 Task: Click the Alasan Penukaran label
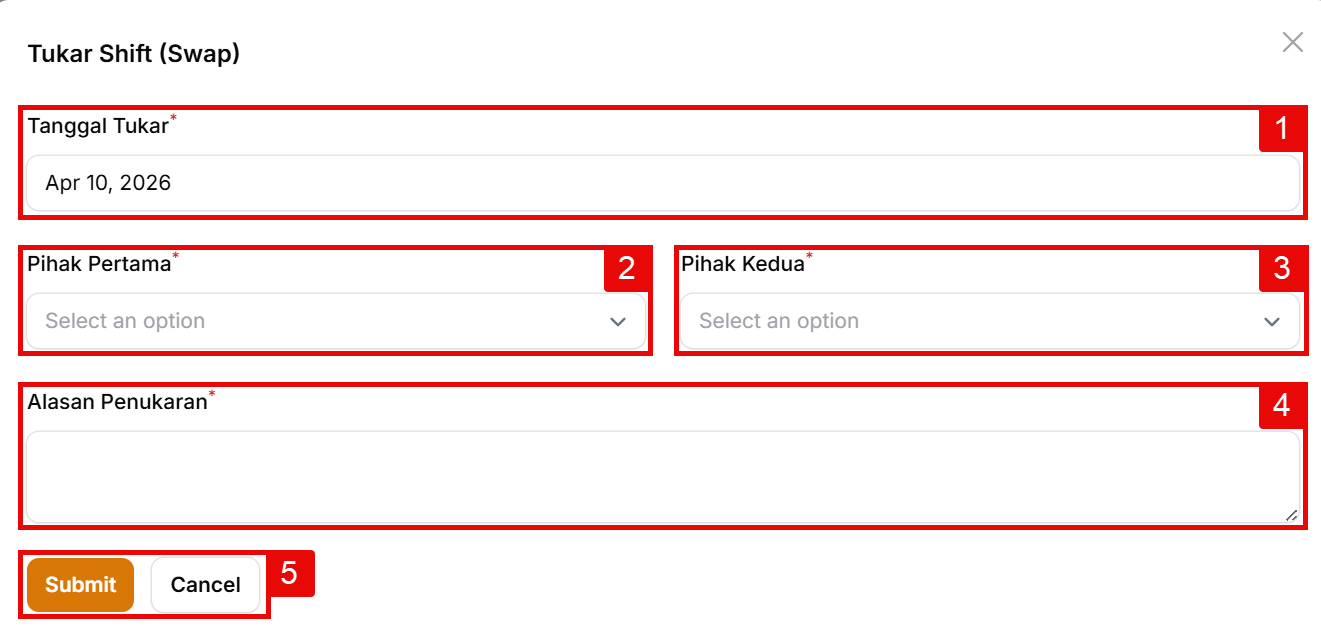(117, 403)
